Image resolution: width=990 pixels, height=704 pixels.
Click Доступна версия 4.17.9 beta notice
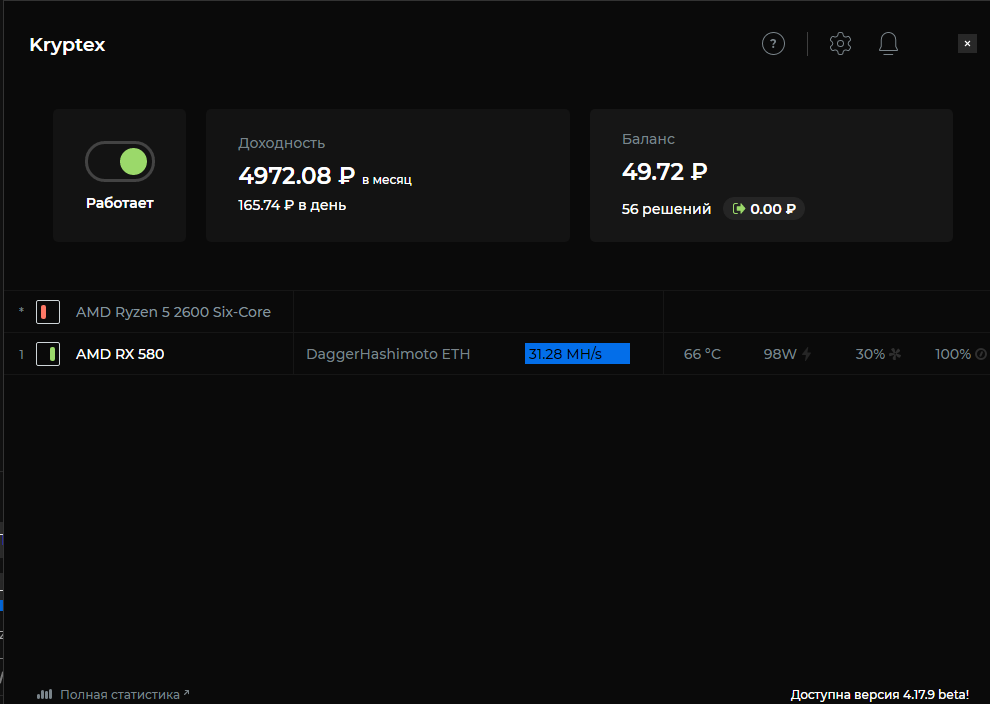pyautogui.click(x=880, y=695)
